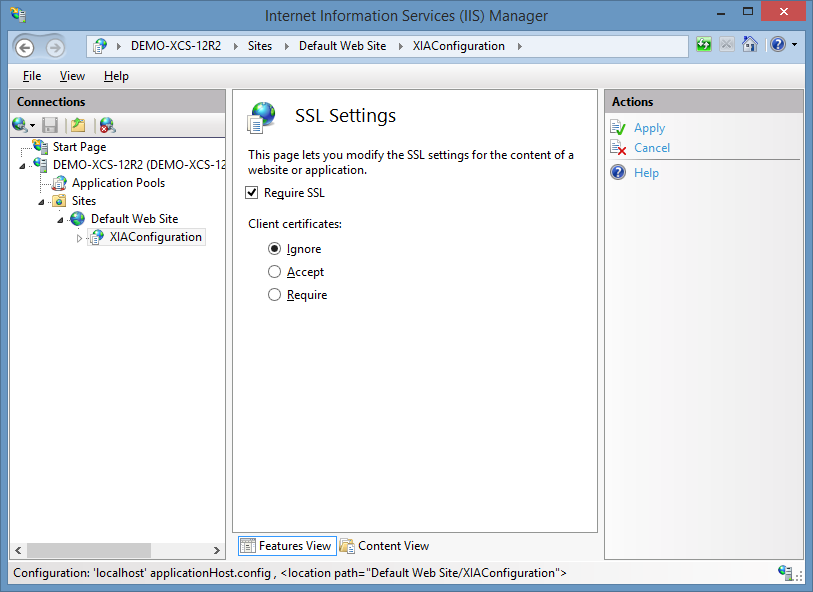Click the Back navigation arrow button

pos(24,47)
